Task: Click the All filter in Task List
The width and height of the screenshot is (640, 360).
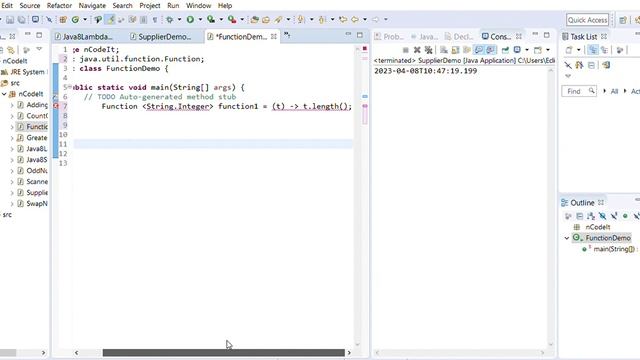Action: [614, 91]
